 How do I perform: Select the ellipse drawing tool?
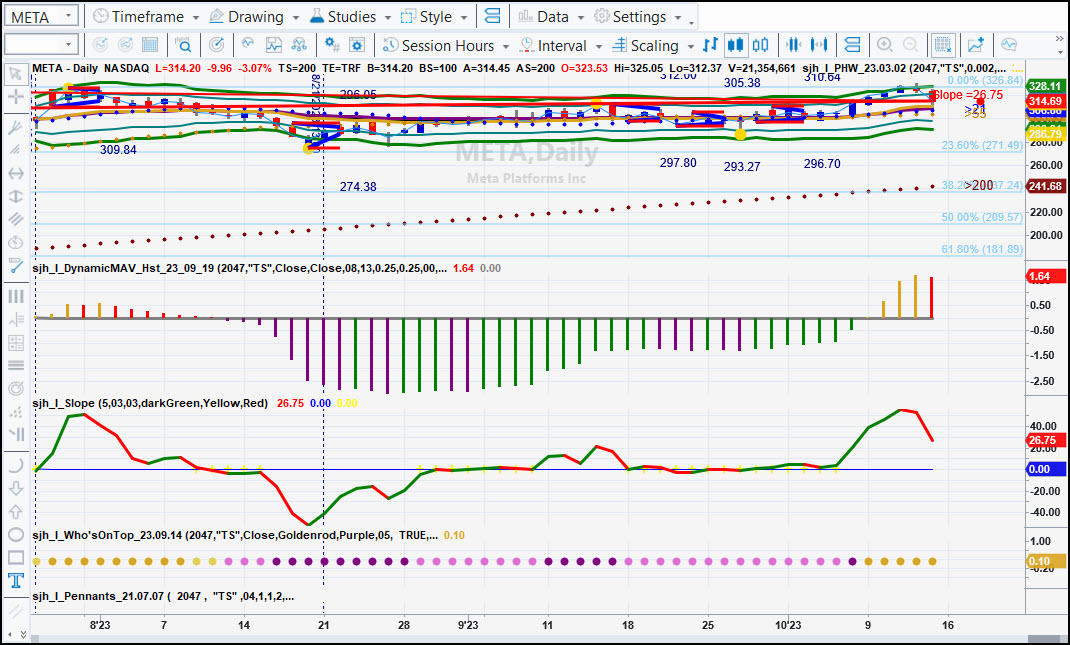(x=16, y=534)
